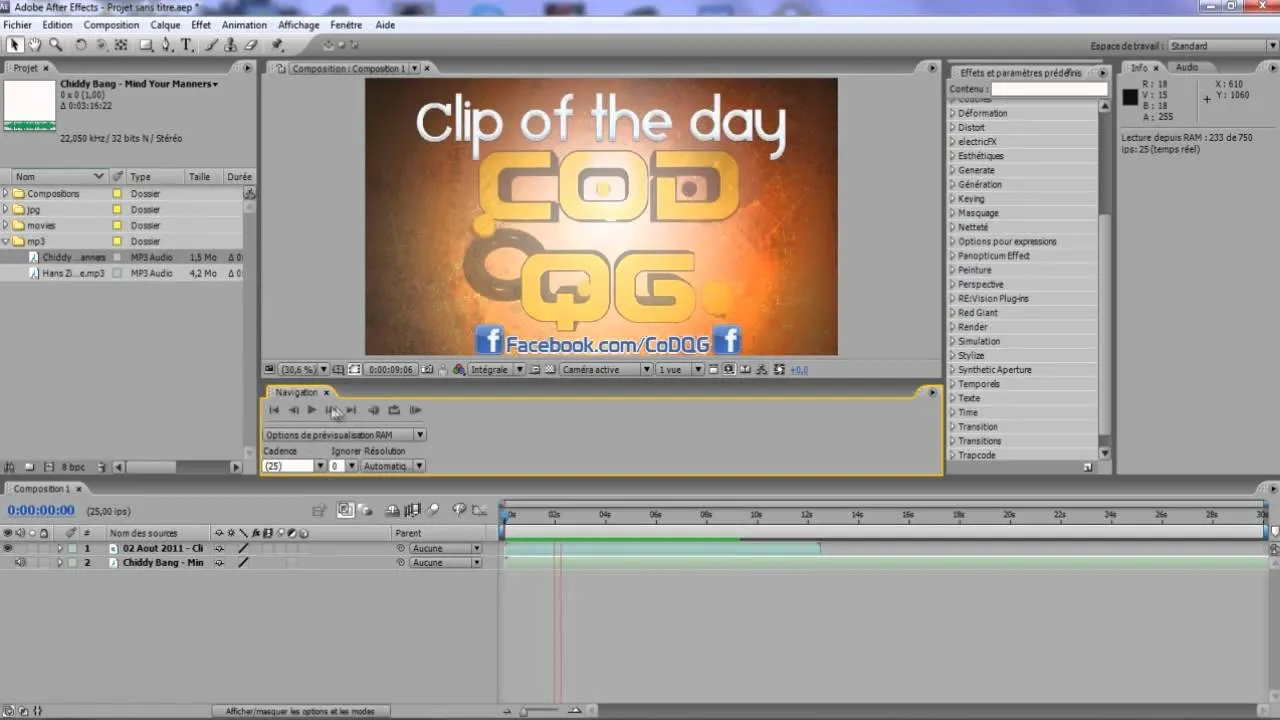The width and height of the screenshot is (1280, 720).
Task: Toggle audio mute in Navigation panel
Action: (374, 410)
